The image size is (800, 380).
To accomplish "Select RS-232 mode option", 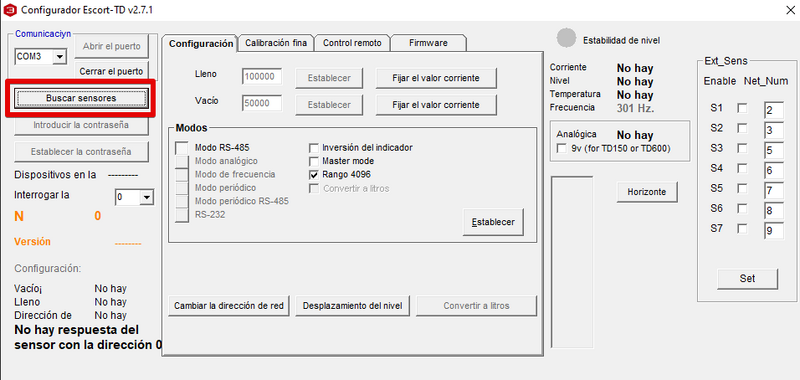I will point(182,215).
